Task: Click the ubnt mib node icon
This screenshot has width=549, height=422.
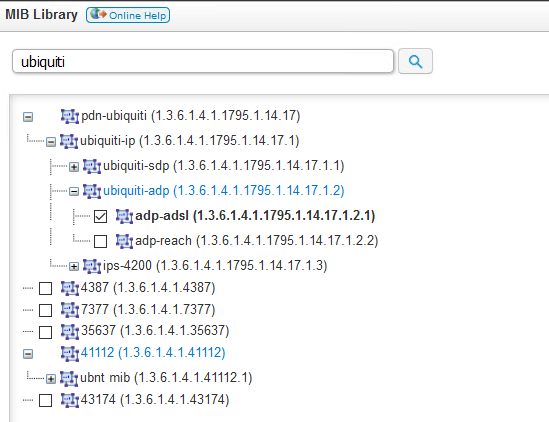Action: [x=69, y=378]
